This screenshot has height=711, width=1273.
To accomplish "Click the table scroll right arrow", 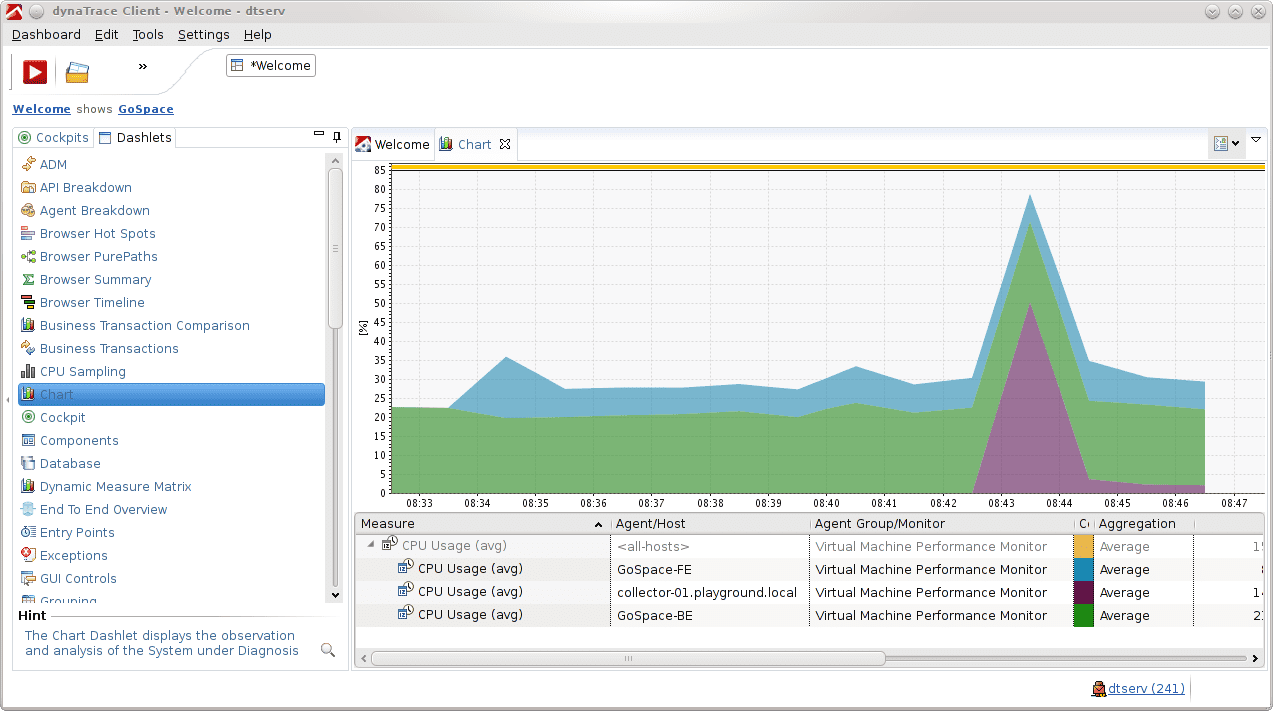I will click(x=1255, y=658).
